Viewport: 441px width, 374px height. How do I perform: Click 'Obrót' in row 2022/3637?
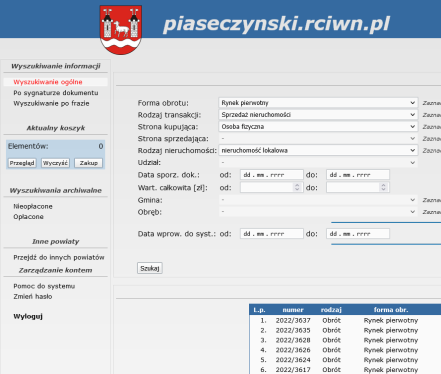tap(331, 320)
